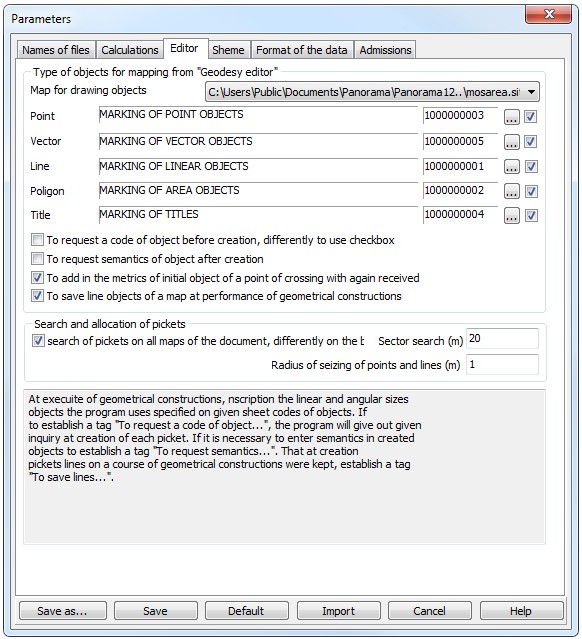Screen dimensions: 582x639
Task: Open browse button for Title object
Action: click(x=511, y=216)
